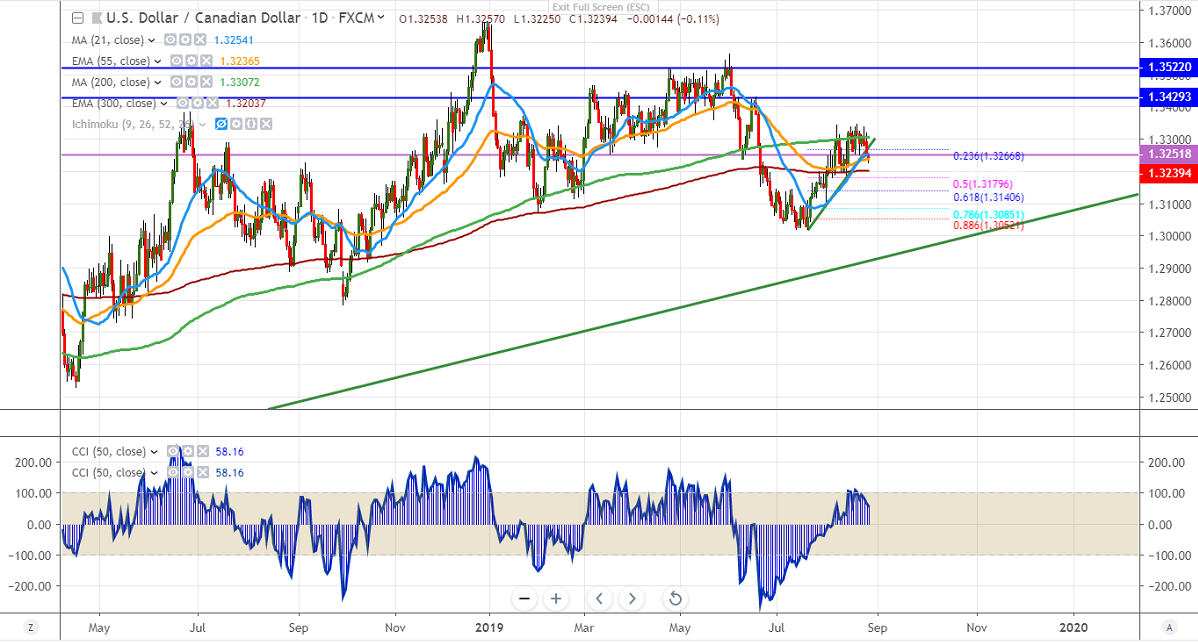Screen dimensions: 1198x644
Task: Click the 2020 label on the time axis
Action: tap(1073, 628)
